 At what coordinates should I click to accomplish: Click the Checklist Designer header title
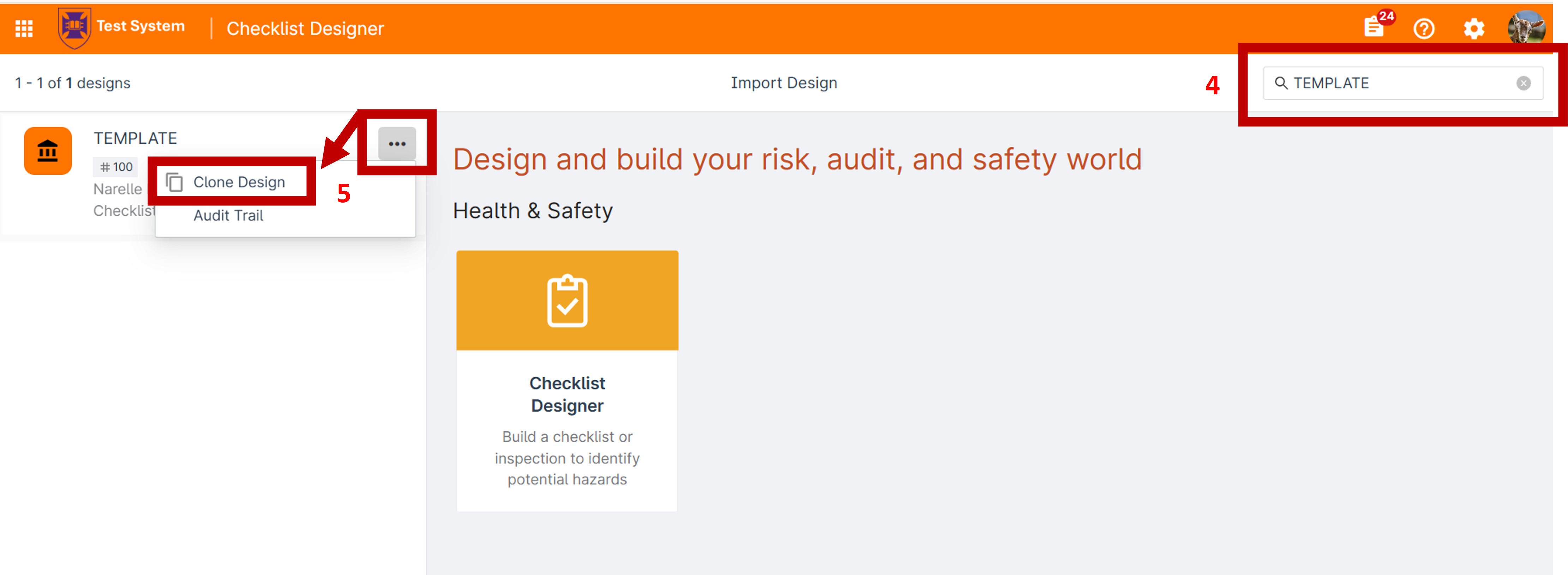click(305, 29)
